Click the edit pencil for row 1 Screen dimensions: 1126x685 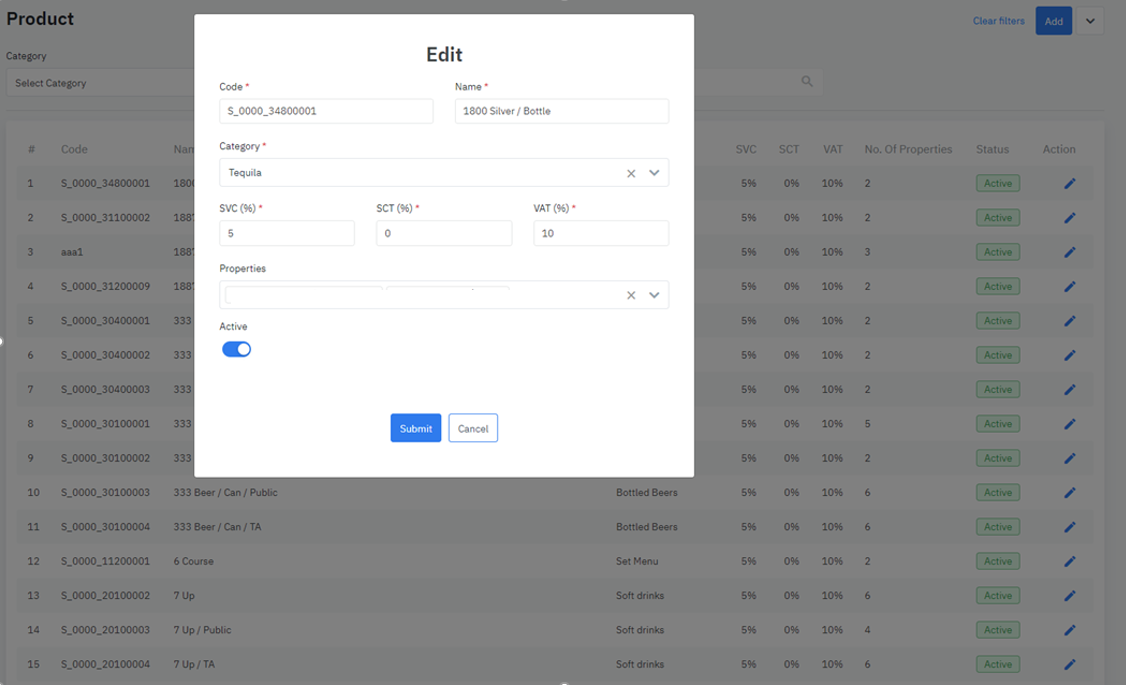pos(1069,184)
